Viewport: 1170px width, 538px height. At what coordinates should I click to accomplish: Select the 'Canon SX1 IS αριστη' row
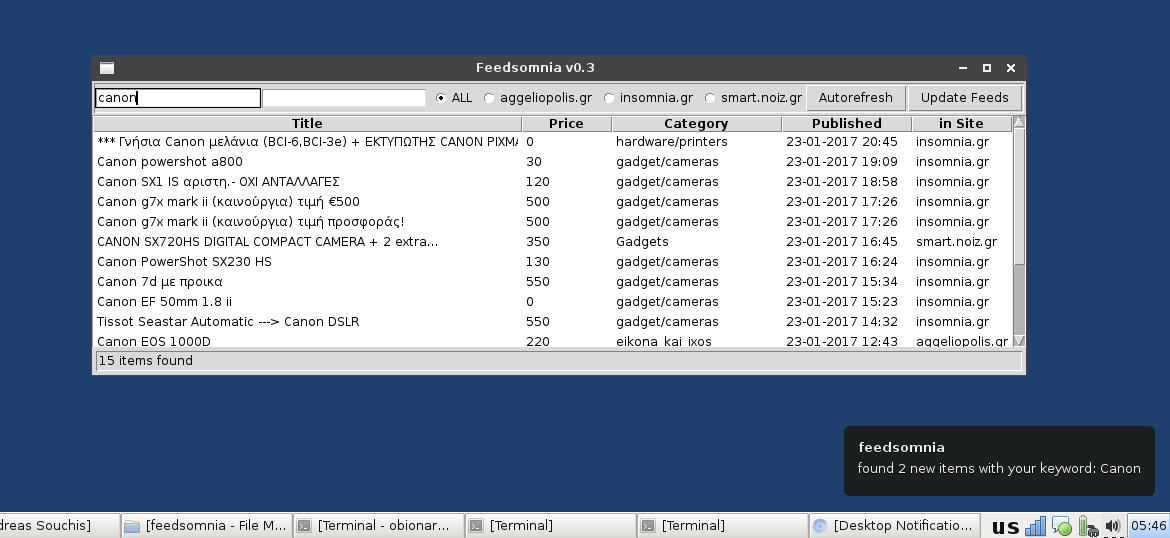pyautogui.click(x=553, y=182)
